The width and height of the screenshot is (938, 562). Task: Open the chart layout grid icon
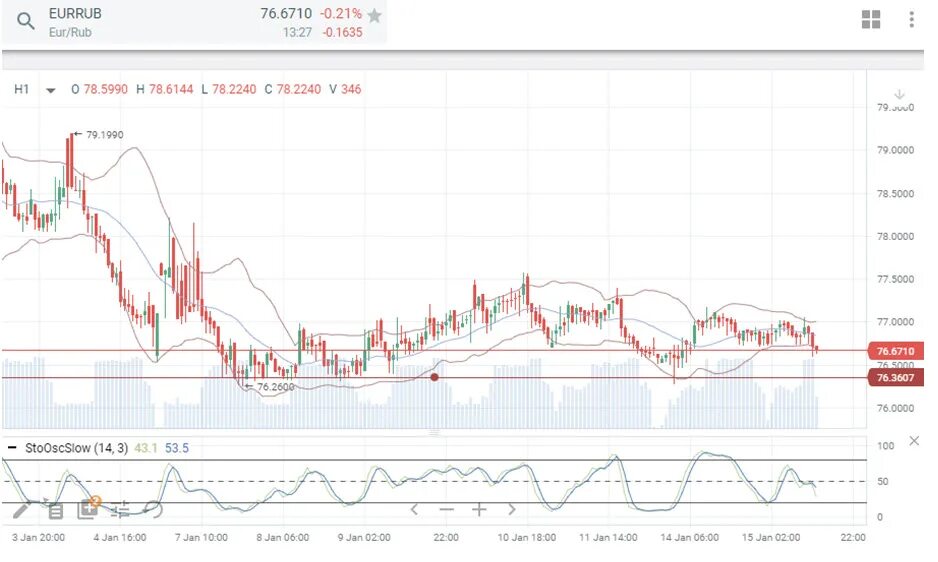point(871,19)
